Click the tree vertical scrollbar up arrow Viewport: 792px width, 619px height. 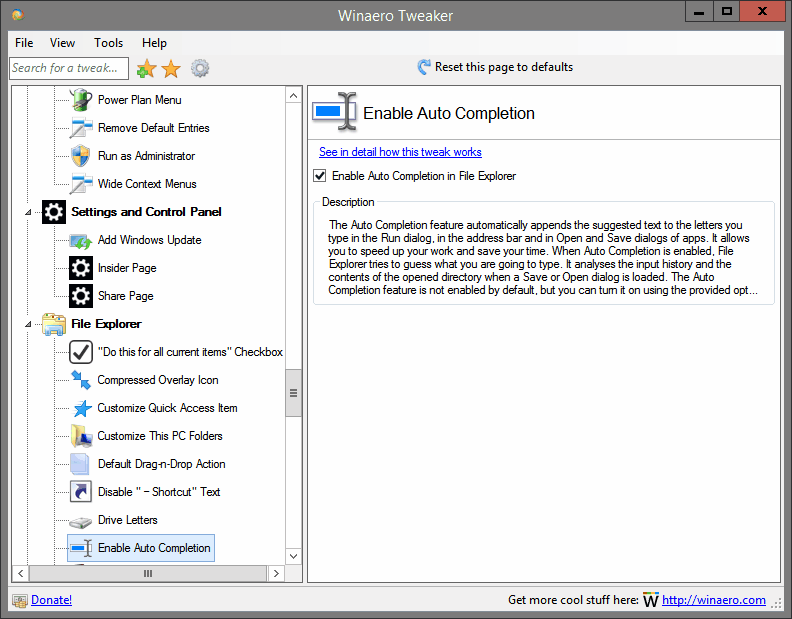[x=293, y=96]
